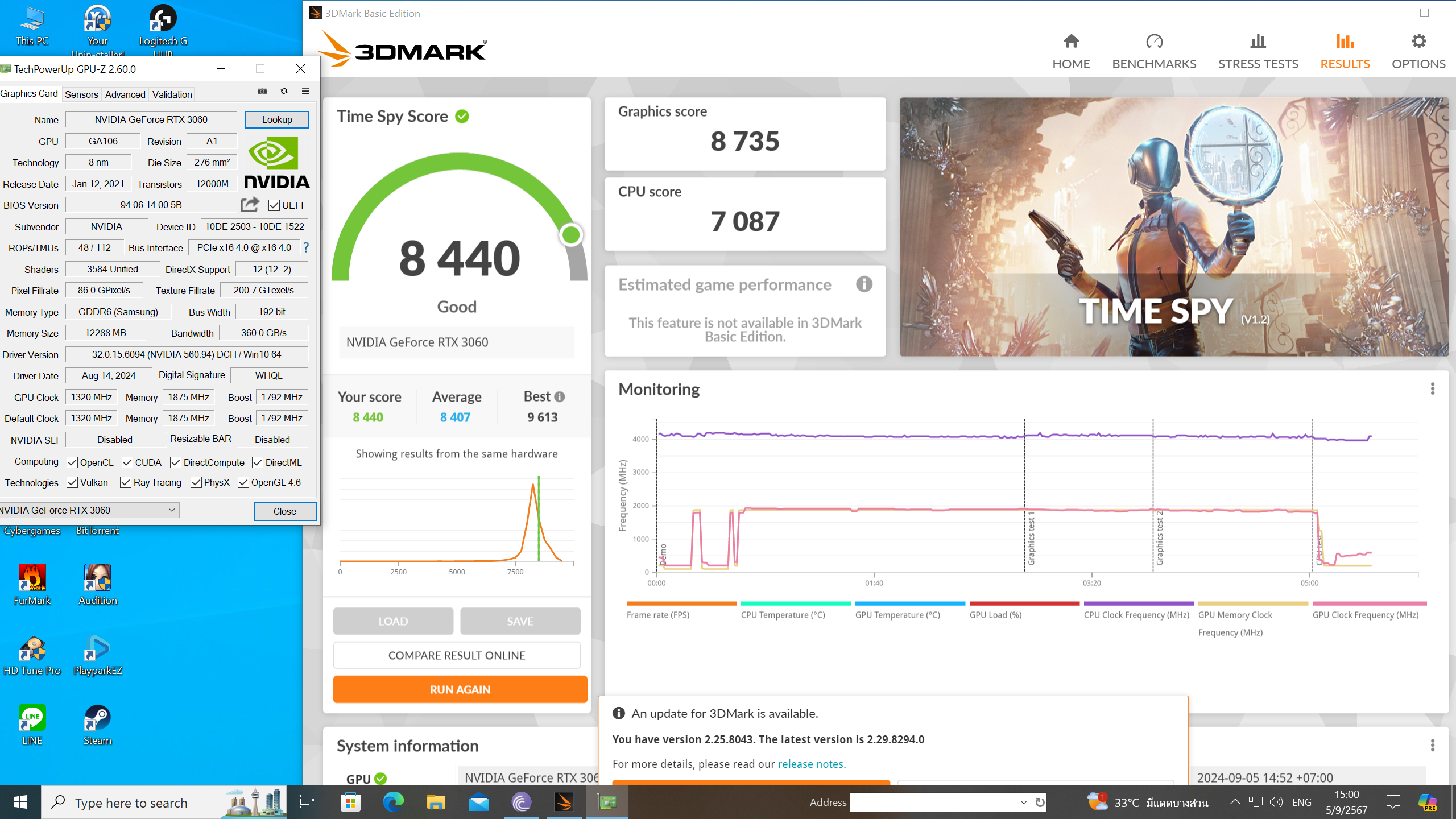Click the GPU Temperature legend color bar
This screenshot has height=819, width=1456.
coord(909,603)
